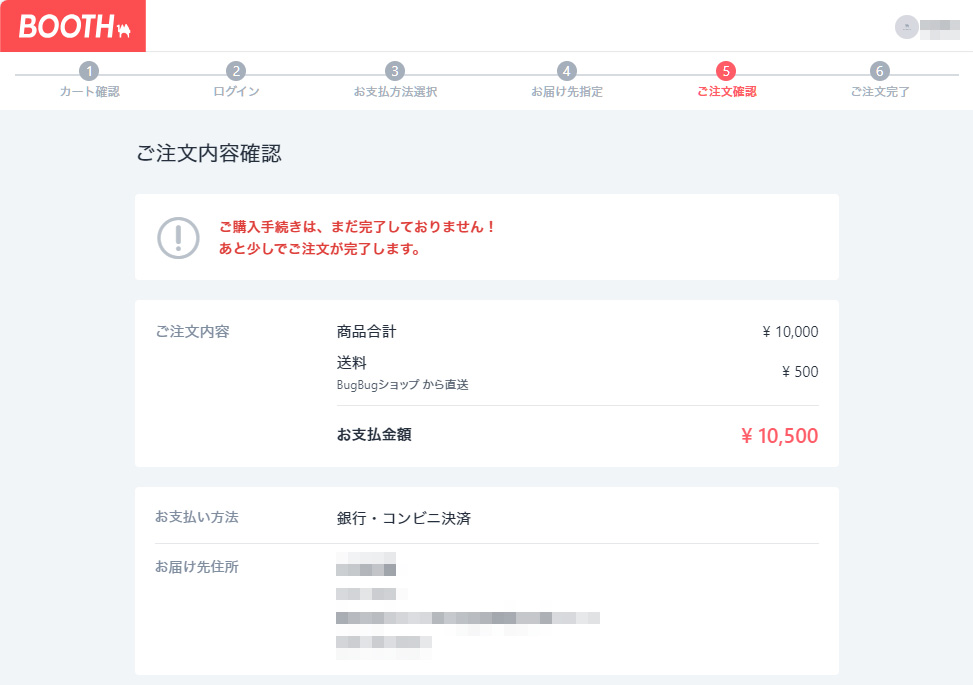Screen dimensions: 973x685
Task: Go to カート確認 step
Action: coord(89,92)
